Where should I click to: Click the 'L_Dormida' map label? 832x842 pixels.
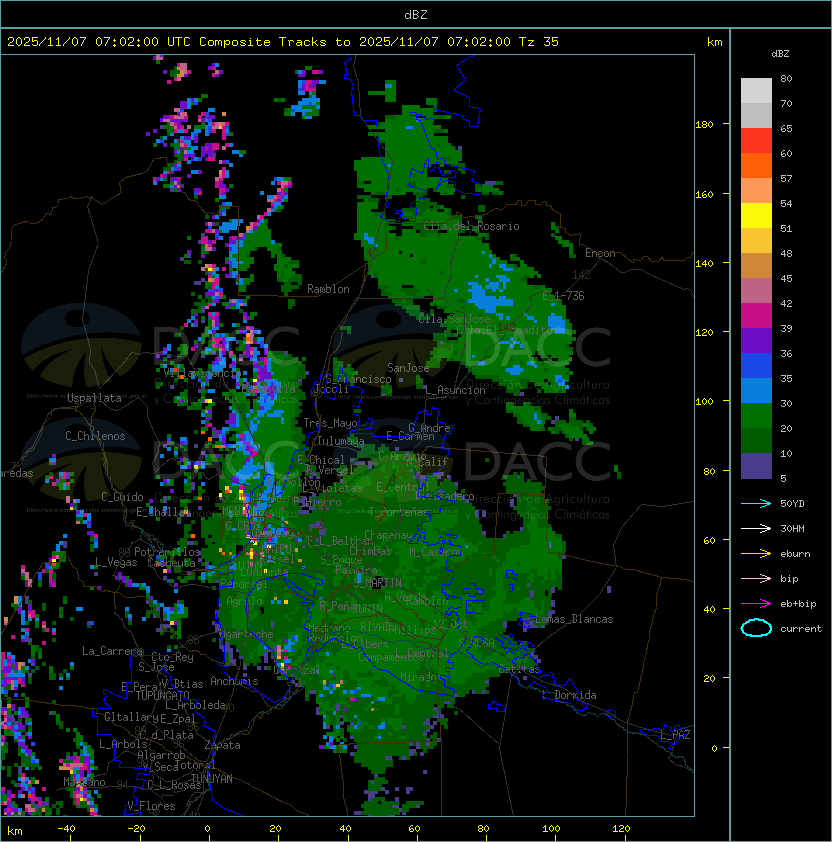(569, 695)
